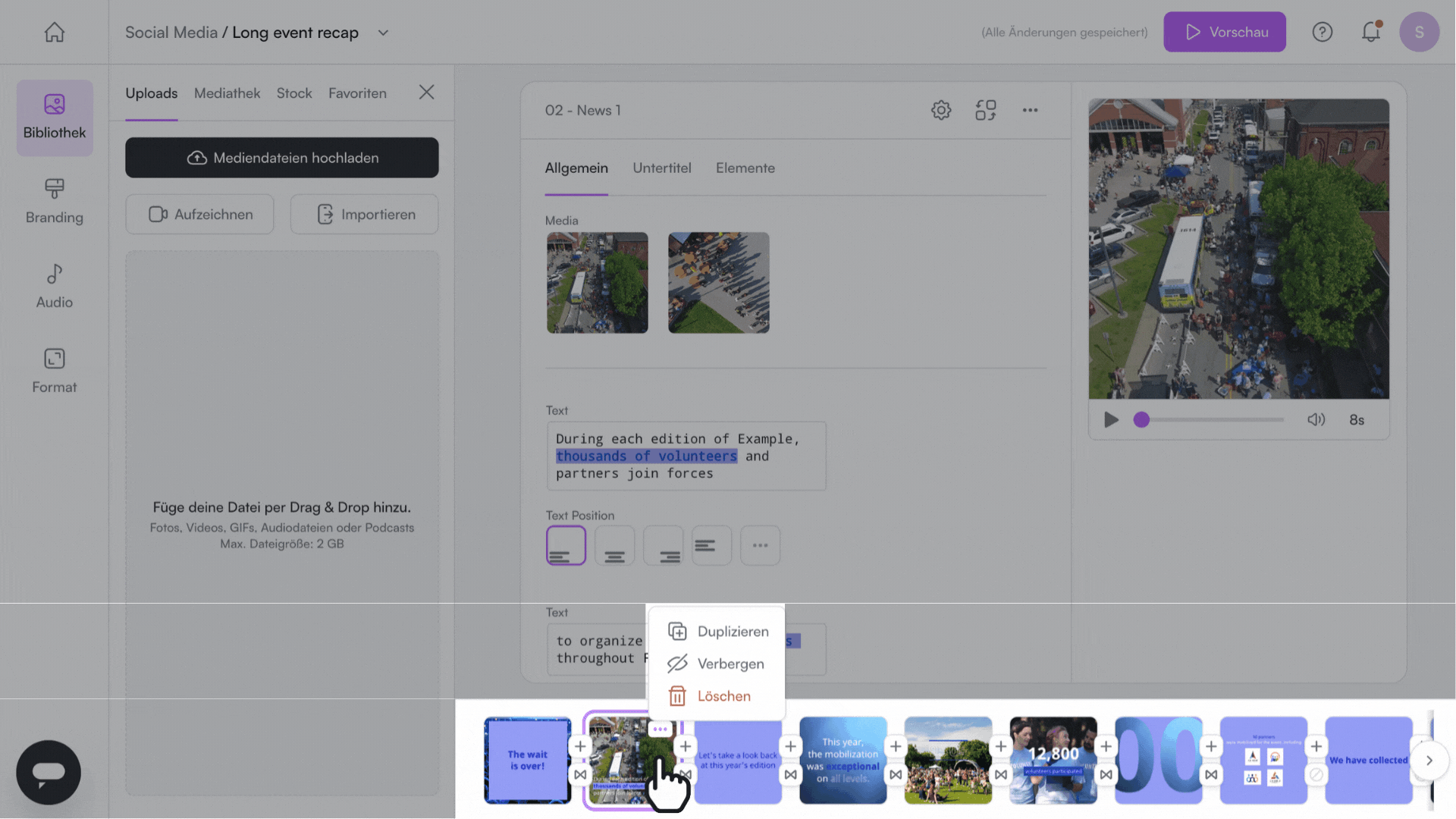
Task: Open notifications bell
Action: [1370, 32]
